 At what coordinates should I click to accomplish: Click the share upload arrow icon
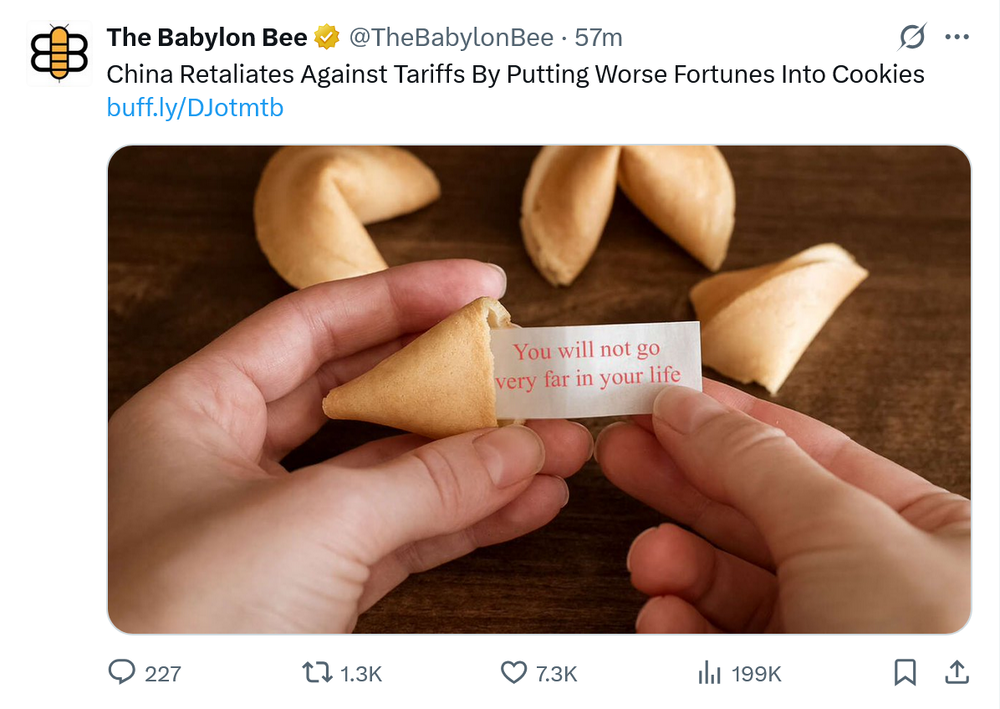pos(956,673)
